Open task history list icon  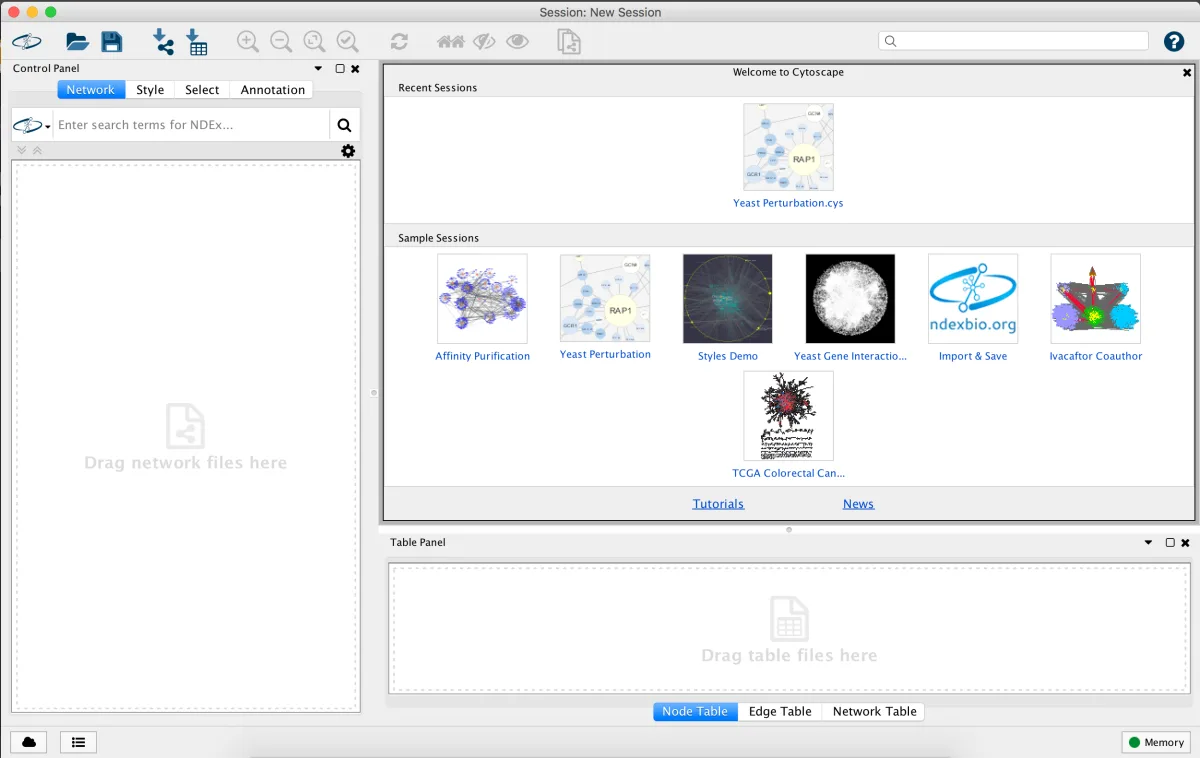click(78, 742)
